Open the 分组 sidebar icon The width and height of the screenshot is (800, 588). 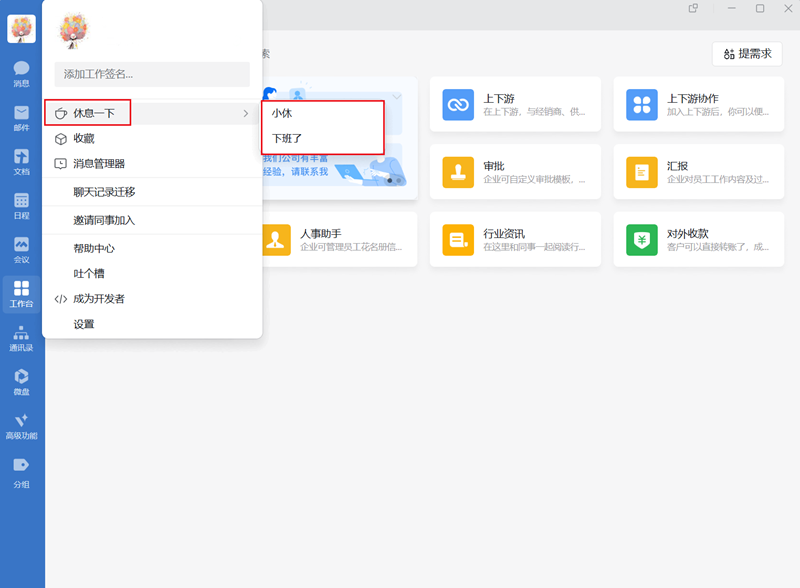[21, 468]
